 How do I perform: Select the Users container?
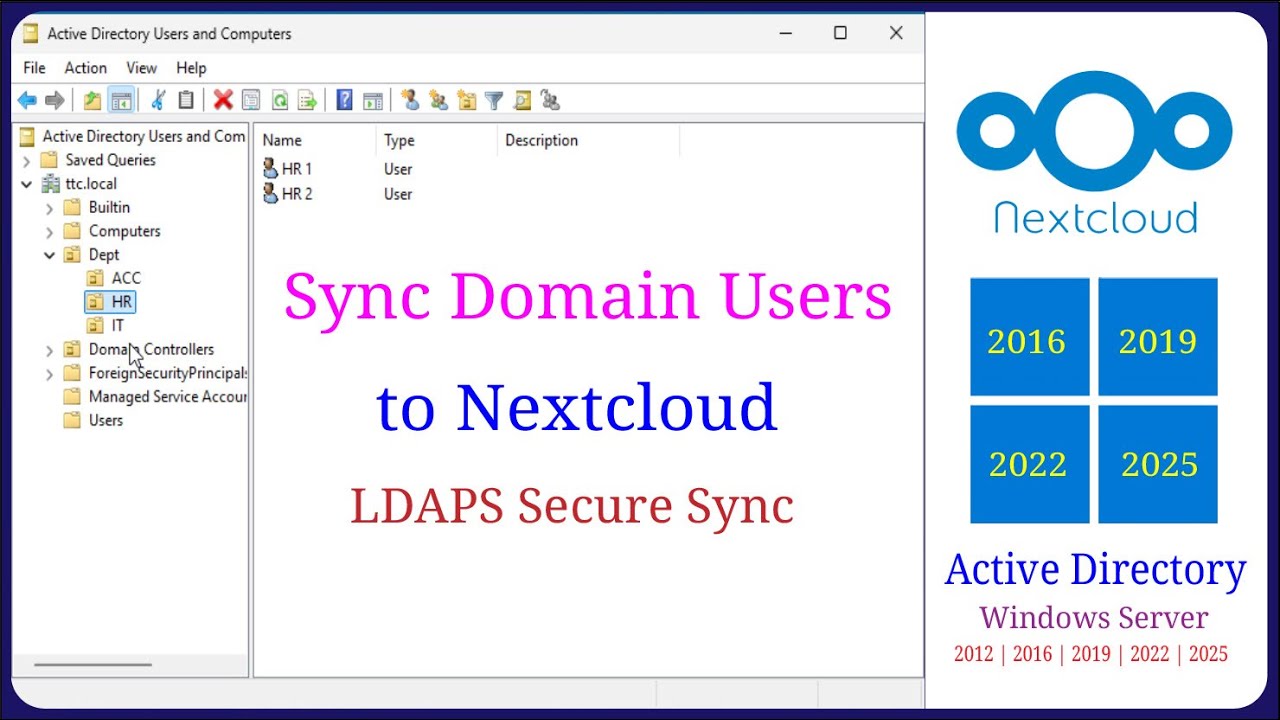106,420
